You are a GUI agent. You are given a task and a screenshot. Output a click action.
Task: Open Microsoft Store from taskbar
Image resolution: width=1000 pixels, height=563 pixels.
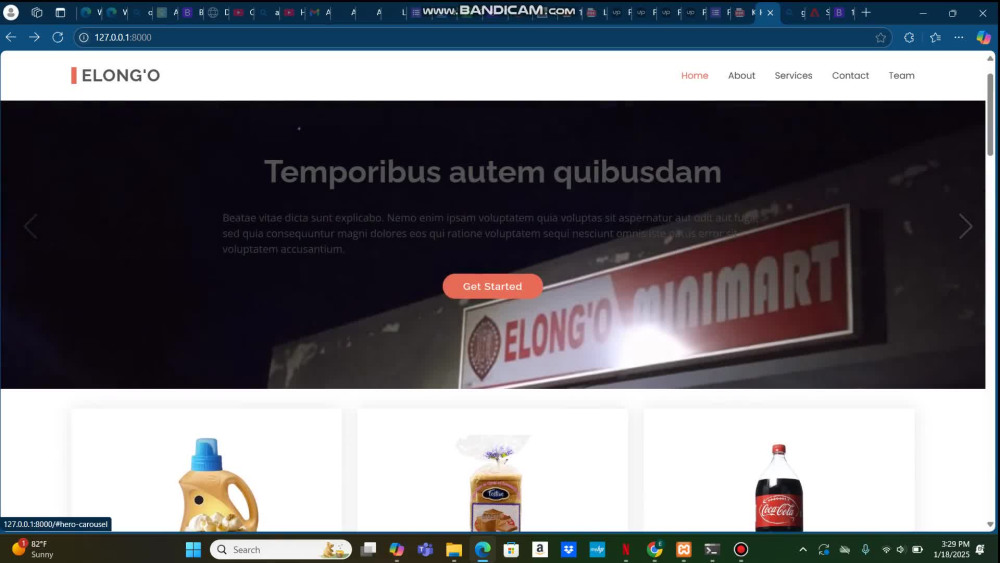[x=511, y=550]
